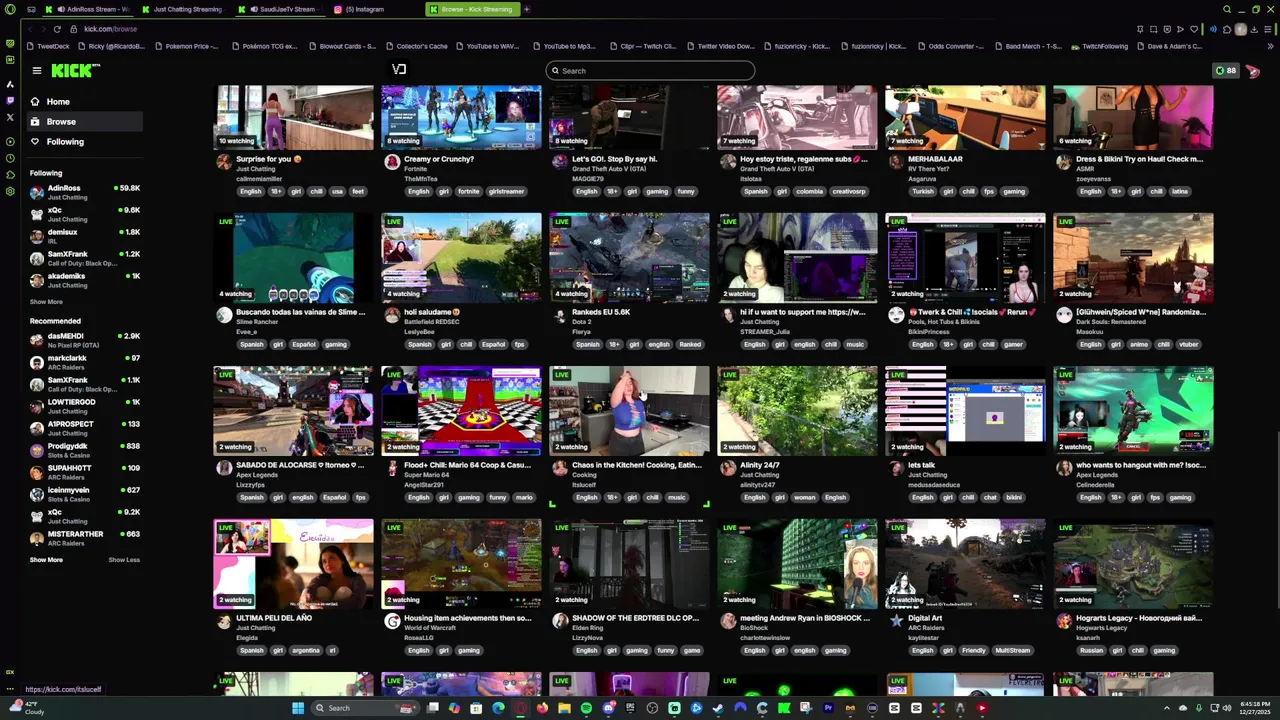Open meeting Andrew Ryan in BIOSHOCK thumbnail

point(797,563)
